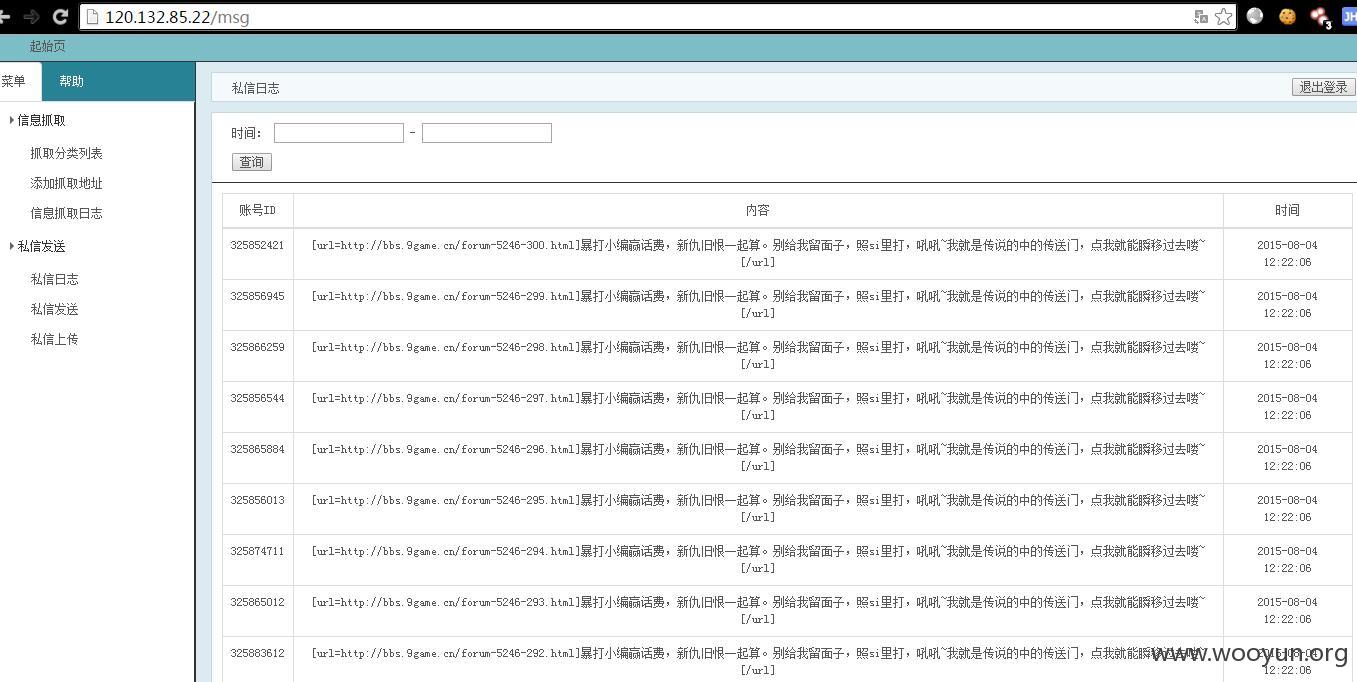The height and width of the screenshot is (682, 1357).
Task: Select account ID 325856945
Action: point(257,296)
